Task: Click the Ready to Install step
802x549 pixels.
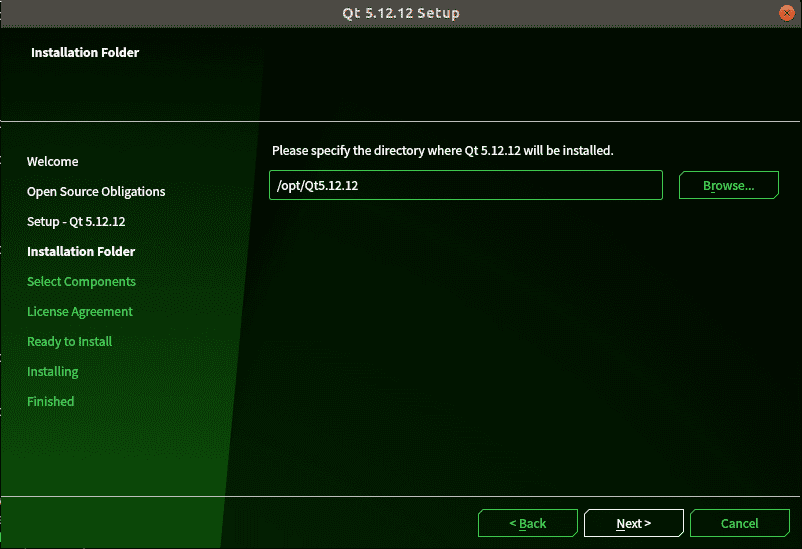Action: [69, 342]
